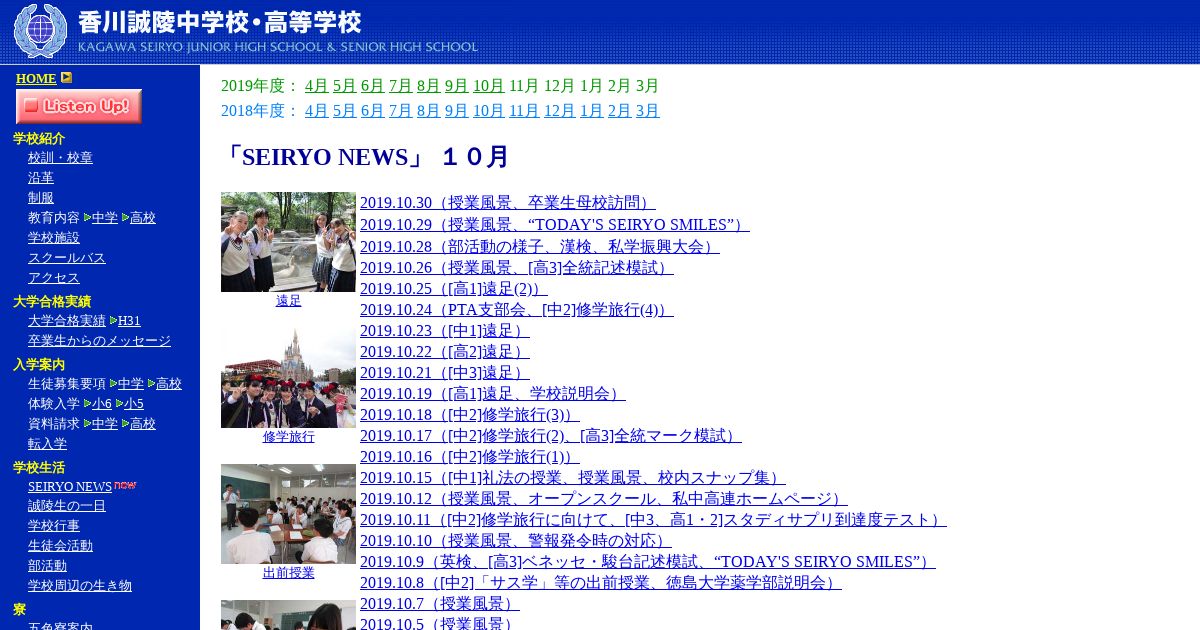Open the Listen Up! banner button
1200x630 pixels.
click(x=79, y=106)
